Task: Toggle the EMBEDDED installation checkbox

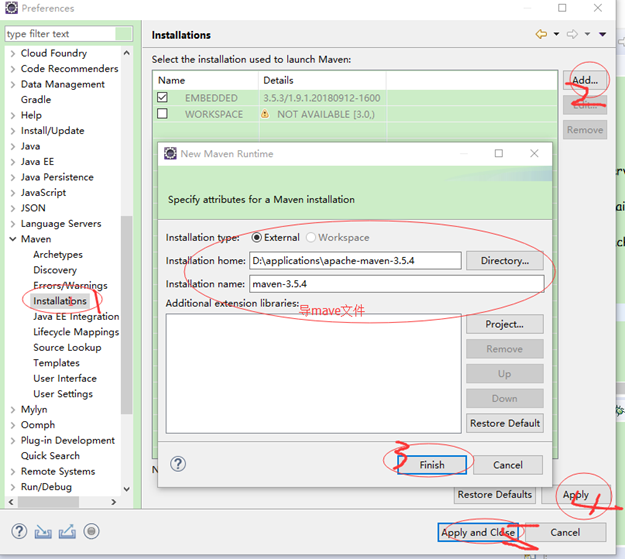Action: click(162, 97)
